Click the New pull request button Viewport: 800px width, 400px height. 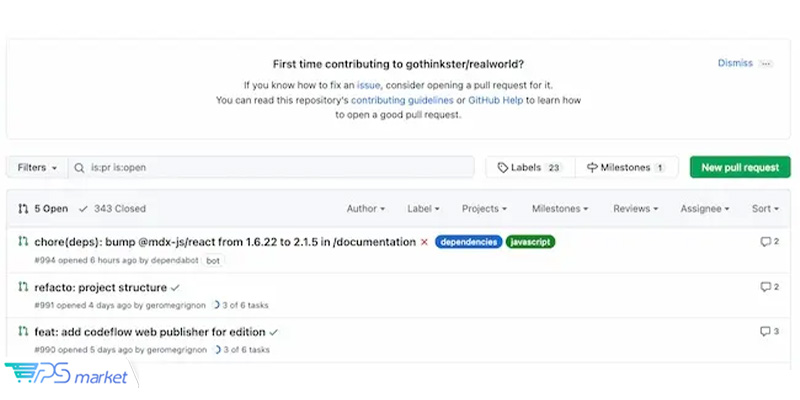740,167
